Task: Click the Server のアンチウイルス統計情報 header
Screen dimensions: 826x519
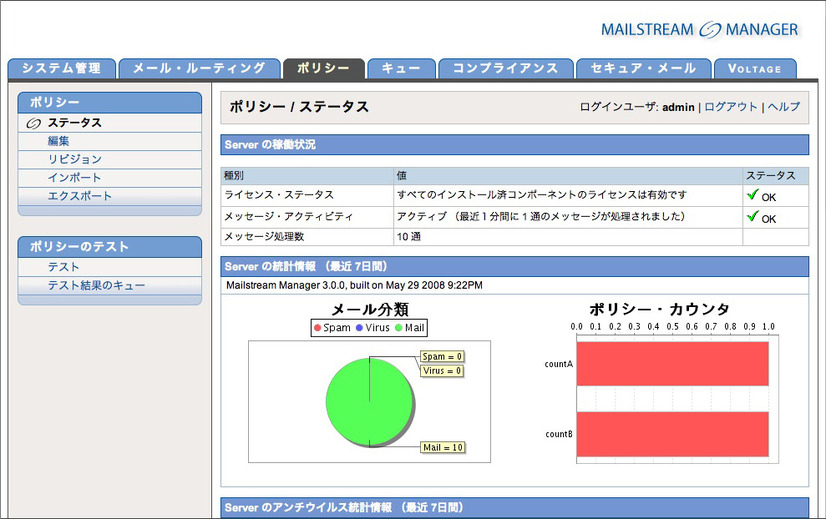Action: click(x=514, y=508)
